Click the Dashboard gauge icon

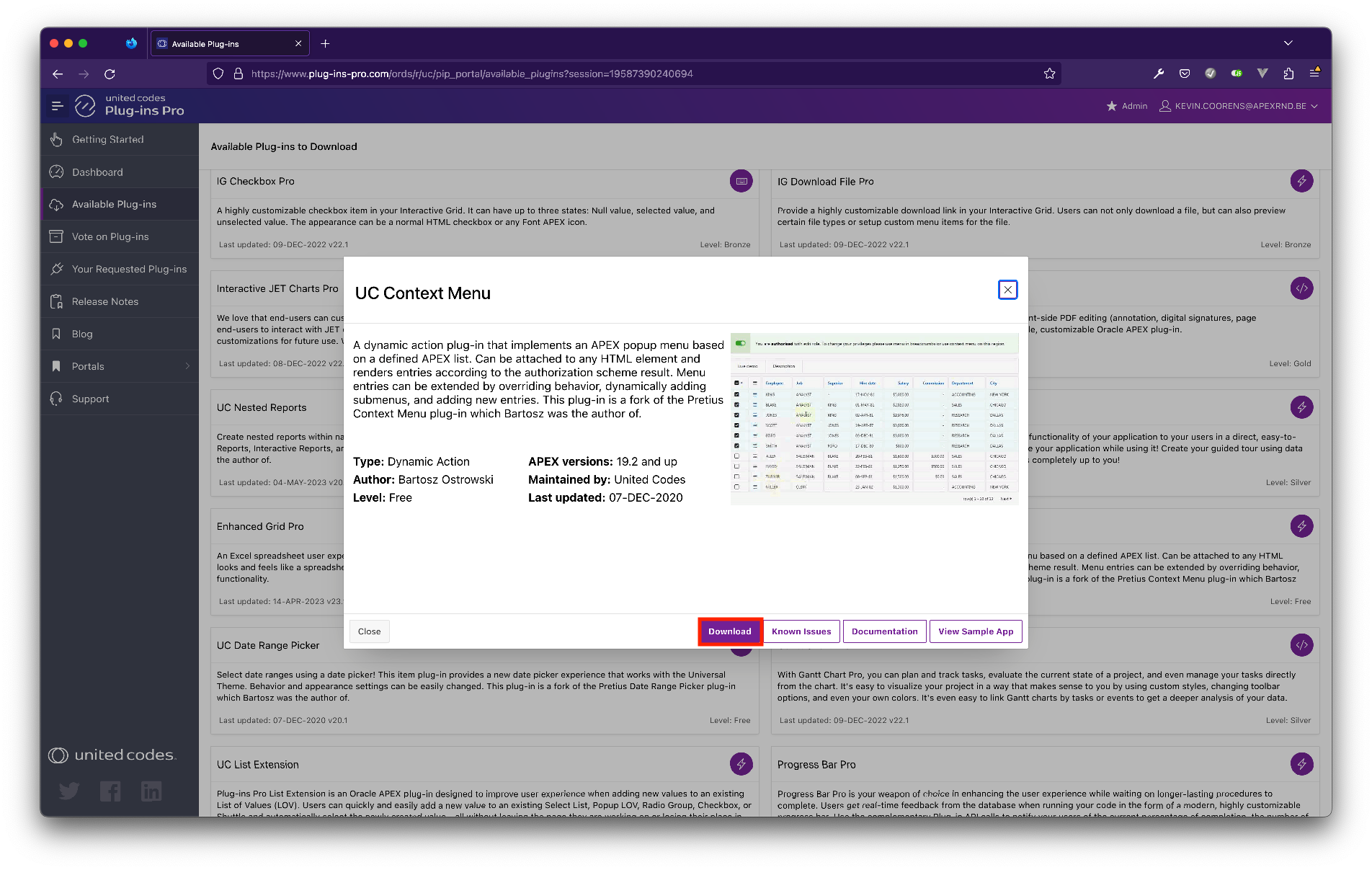click(x=56, y=172)
